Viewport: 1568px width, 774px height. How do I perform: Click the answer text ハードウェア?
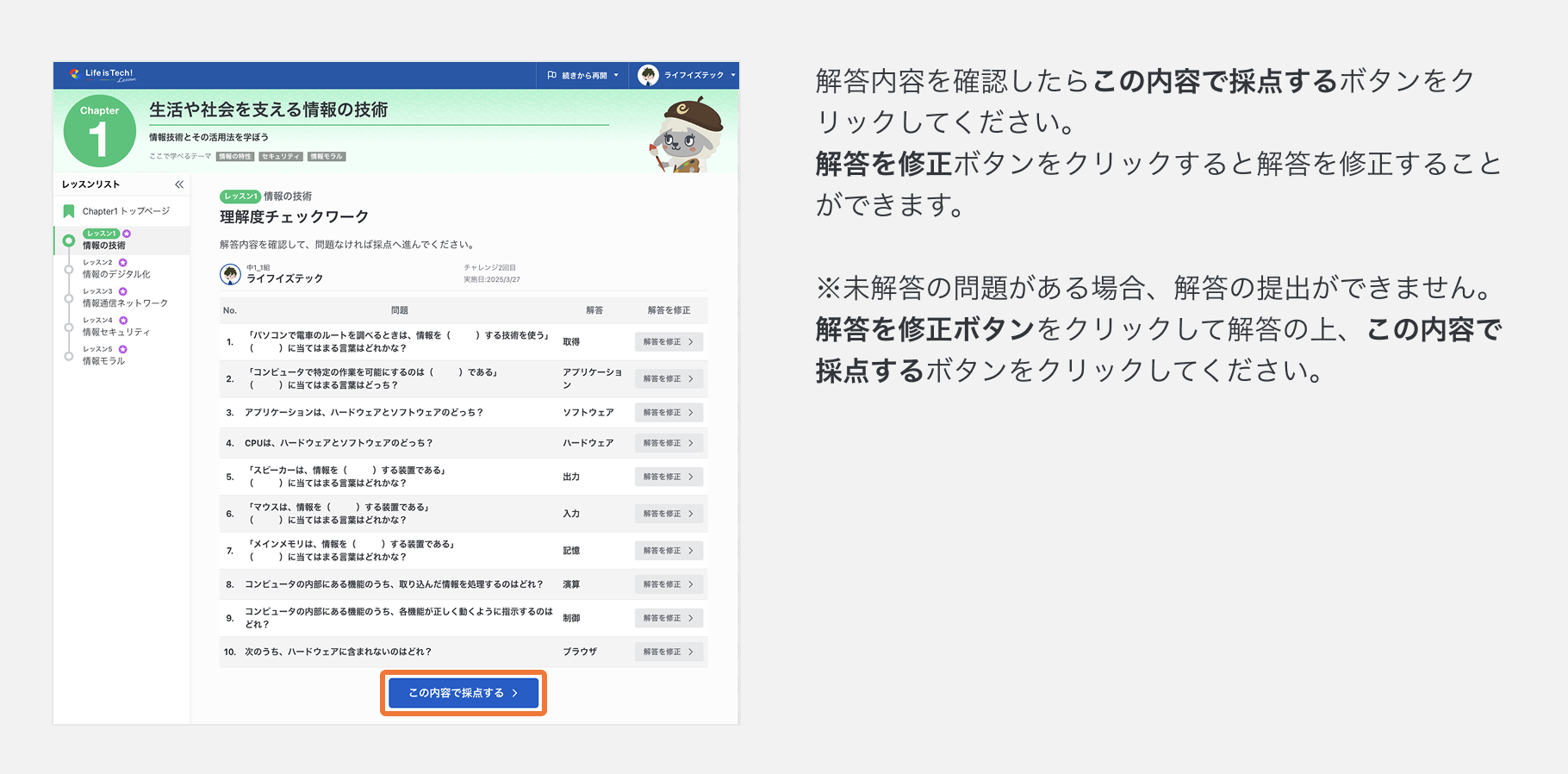coord(588,443)
